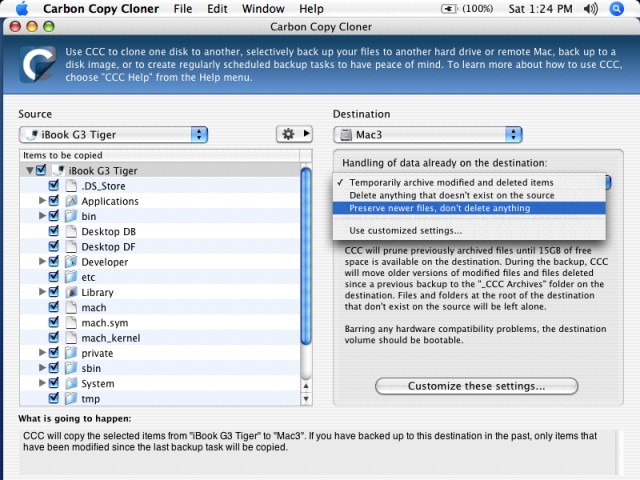Uncheck the Desktop DB checkbox
The image size is (640, 480).
pos(53,231)
